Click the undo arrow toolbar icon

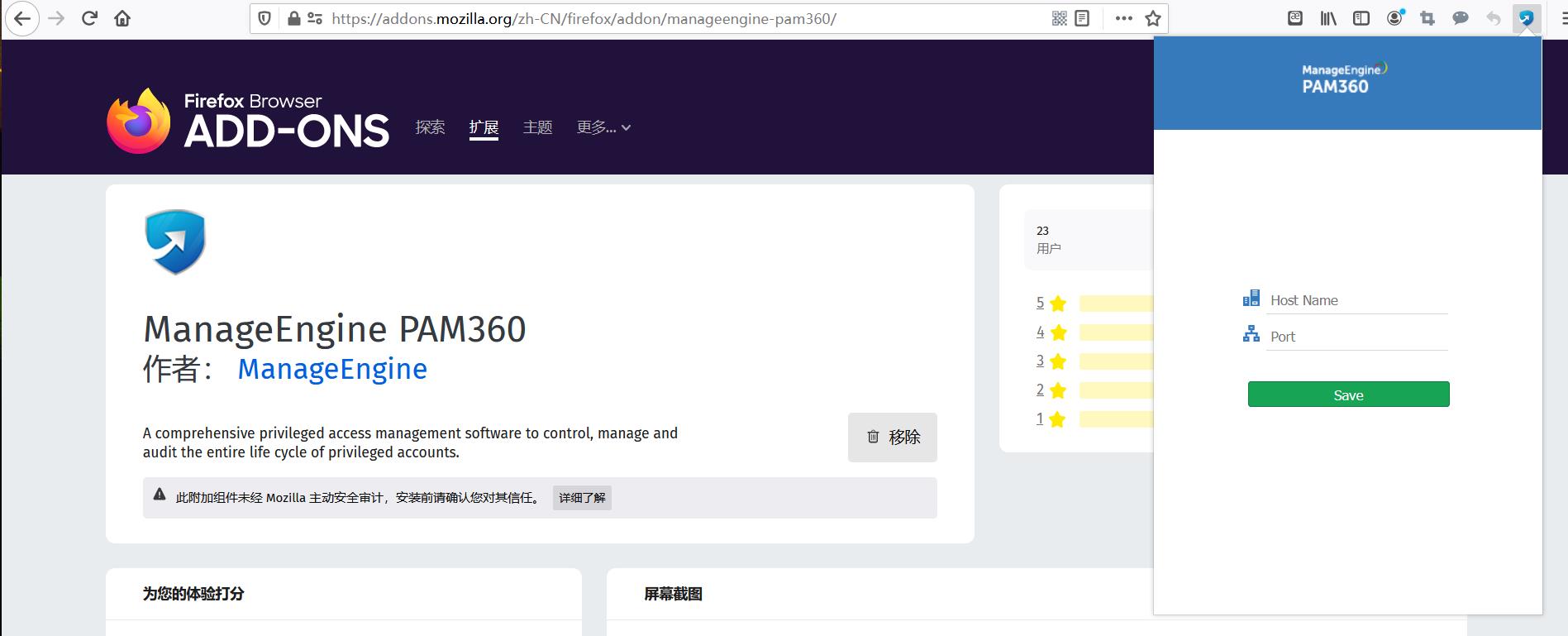pyautogui.click(x=1494, y=18)
